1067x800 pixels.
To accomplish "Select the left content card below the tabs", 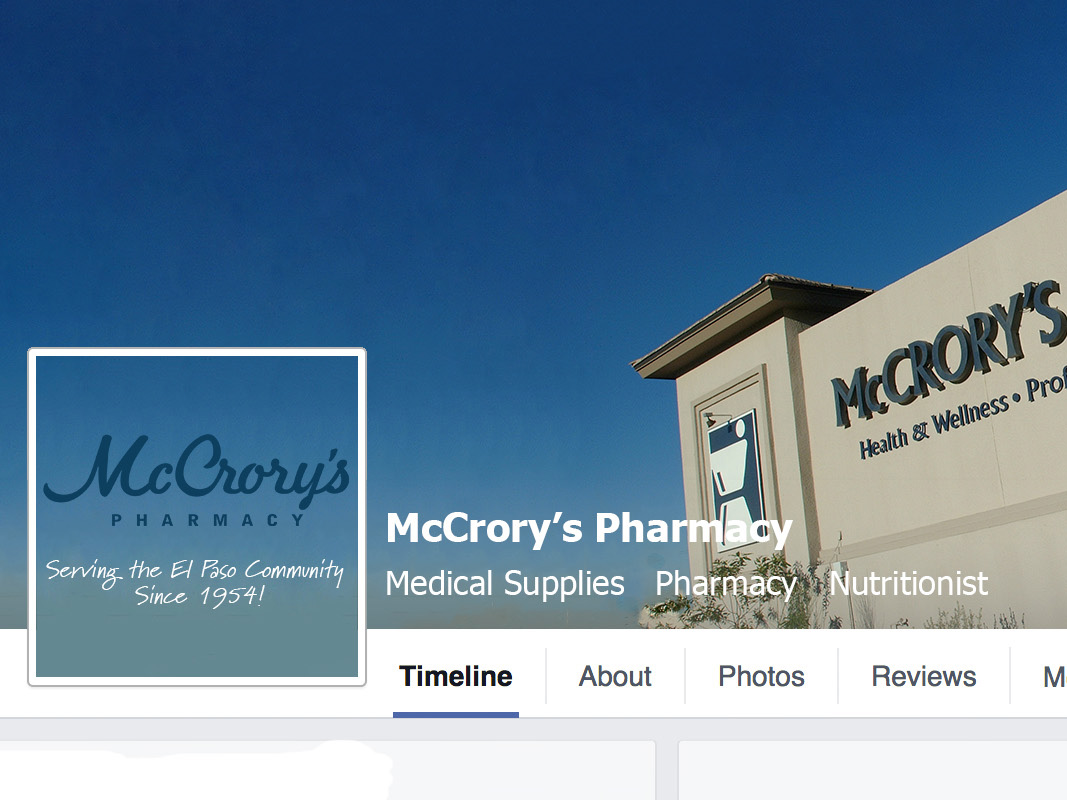I will (327, 770).
